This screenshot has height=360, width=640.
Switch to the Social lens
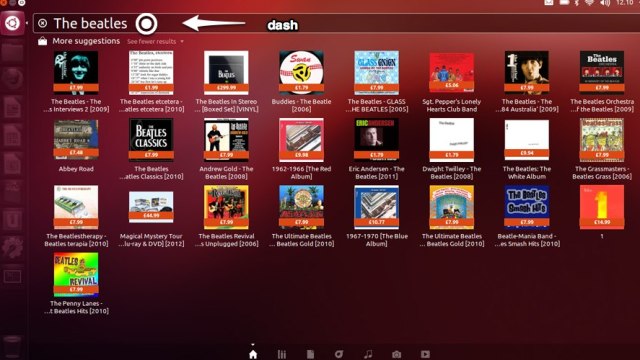(x=339, y=354)
